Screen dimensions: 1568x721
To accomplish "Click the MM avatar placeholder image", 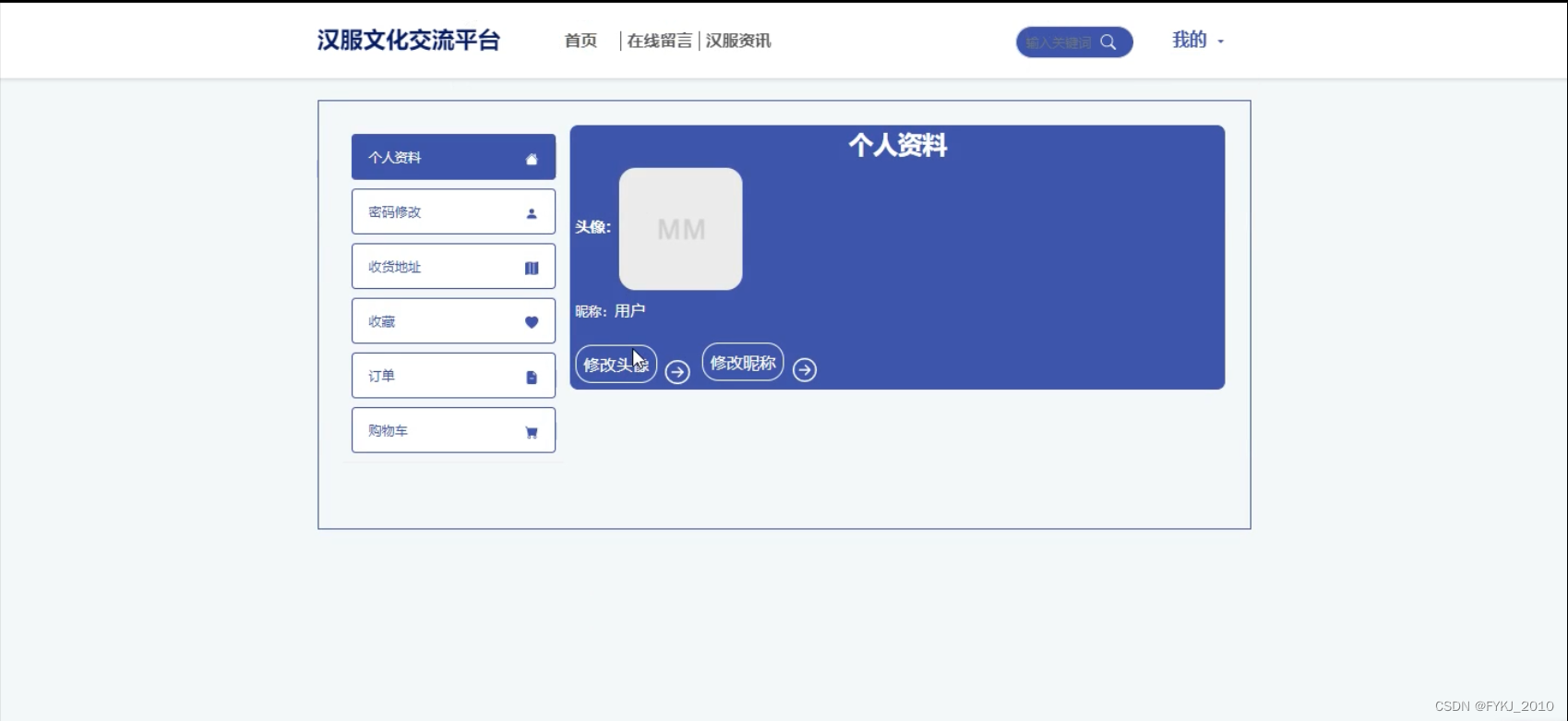I will pyautogui.click(x=680, y=229).
